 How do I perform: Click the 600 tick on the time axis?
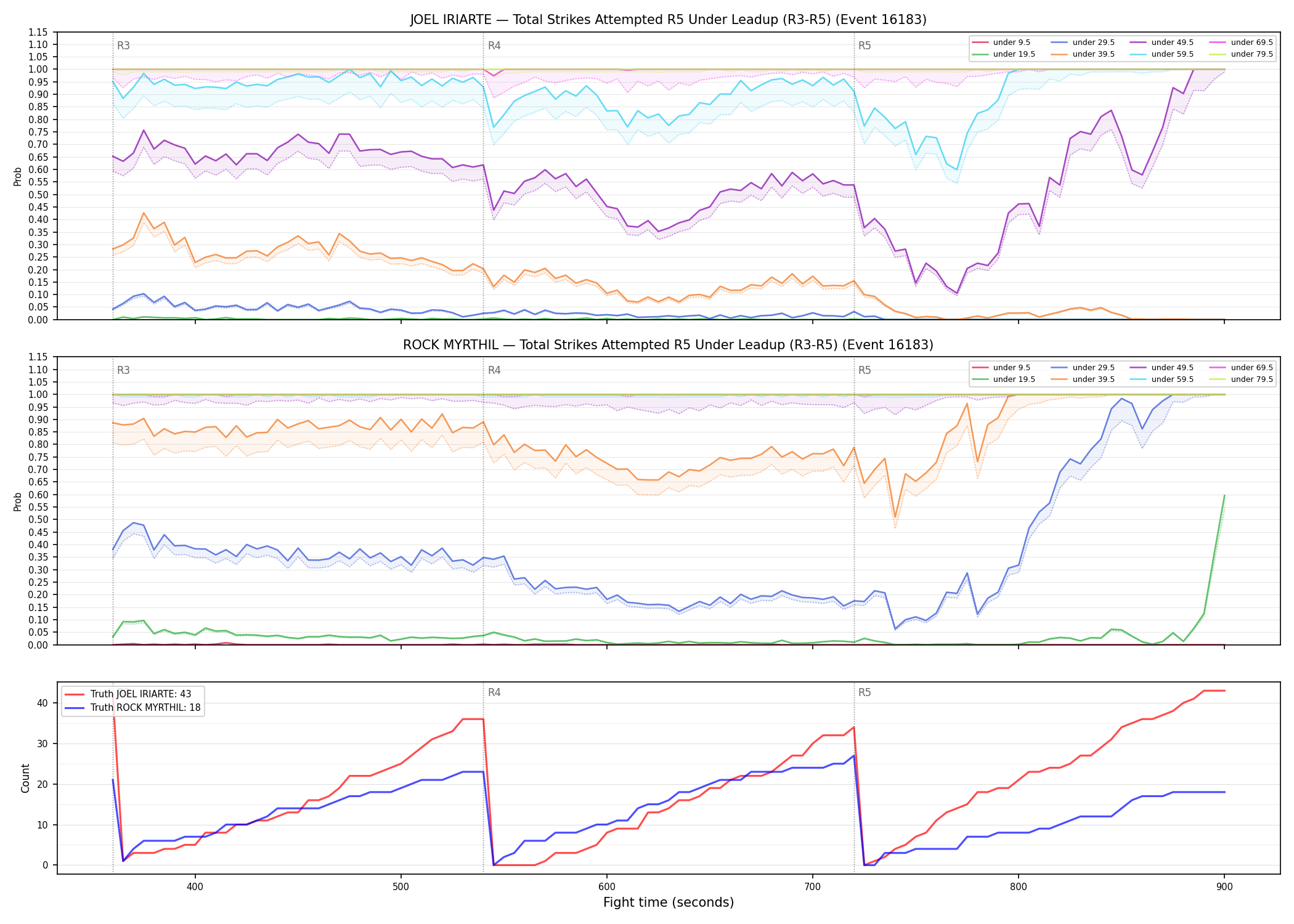[x=607, y=887]
